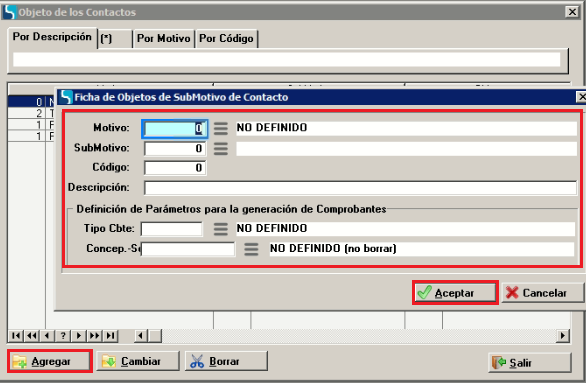
Task: Jump to last record navigation button
Action: (x=111, y=336)
